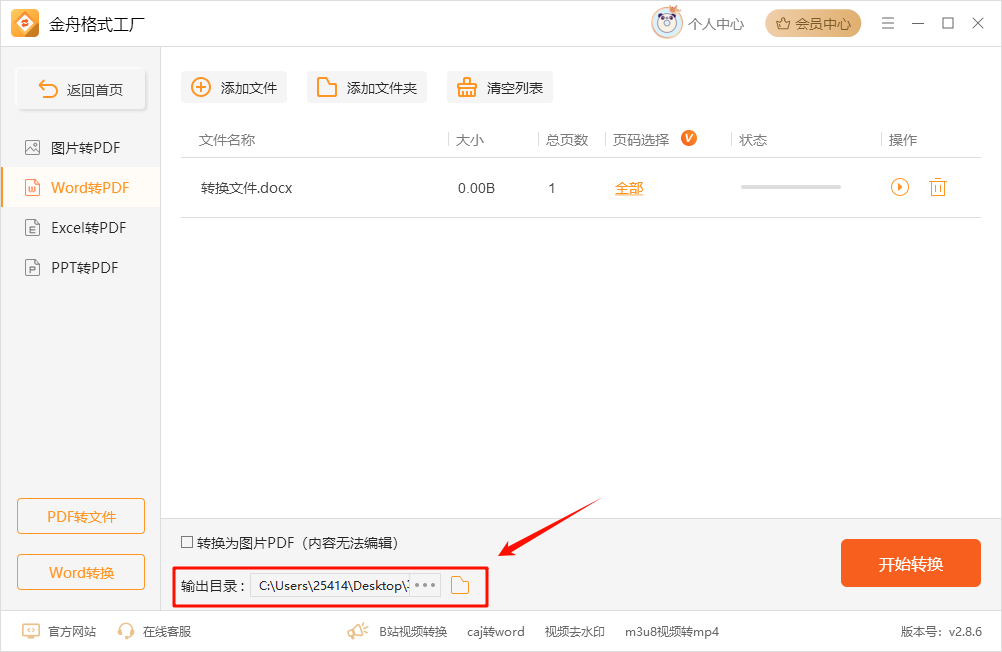Image resolution: width=1002 pixels, height=652 pixels.
Task: Click the 开始转换 button
Action: point(911,563)
